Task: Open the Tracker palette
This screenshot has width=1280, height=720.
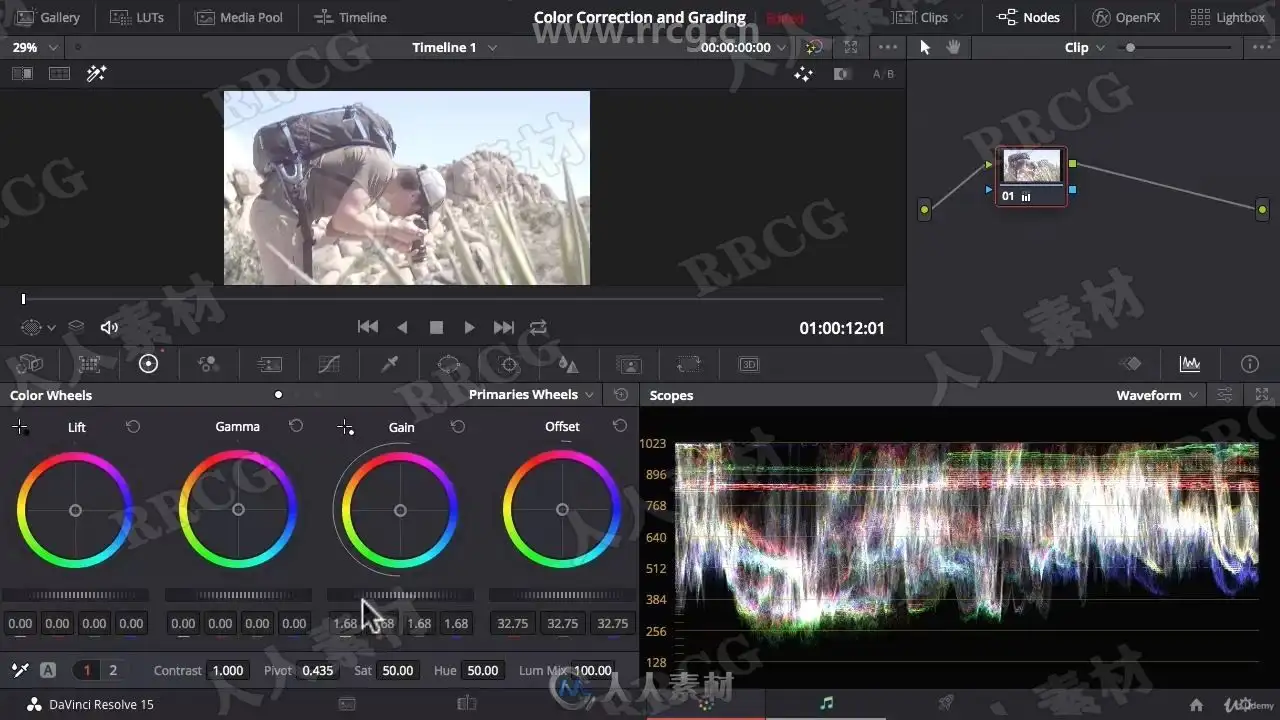Action: pos(509,364)
